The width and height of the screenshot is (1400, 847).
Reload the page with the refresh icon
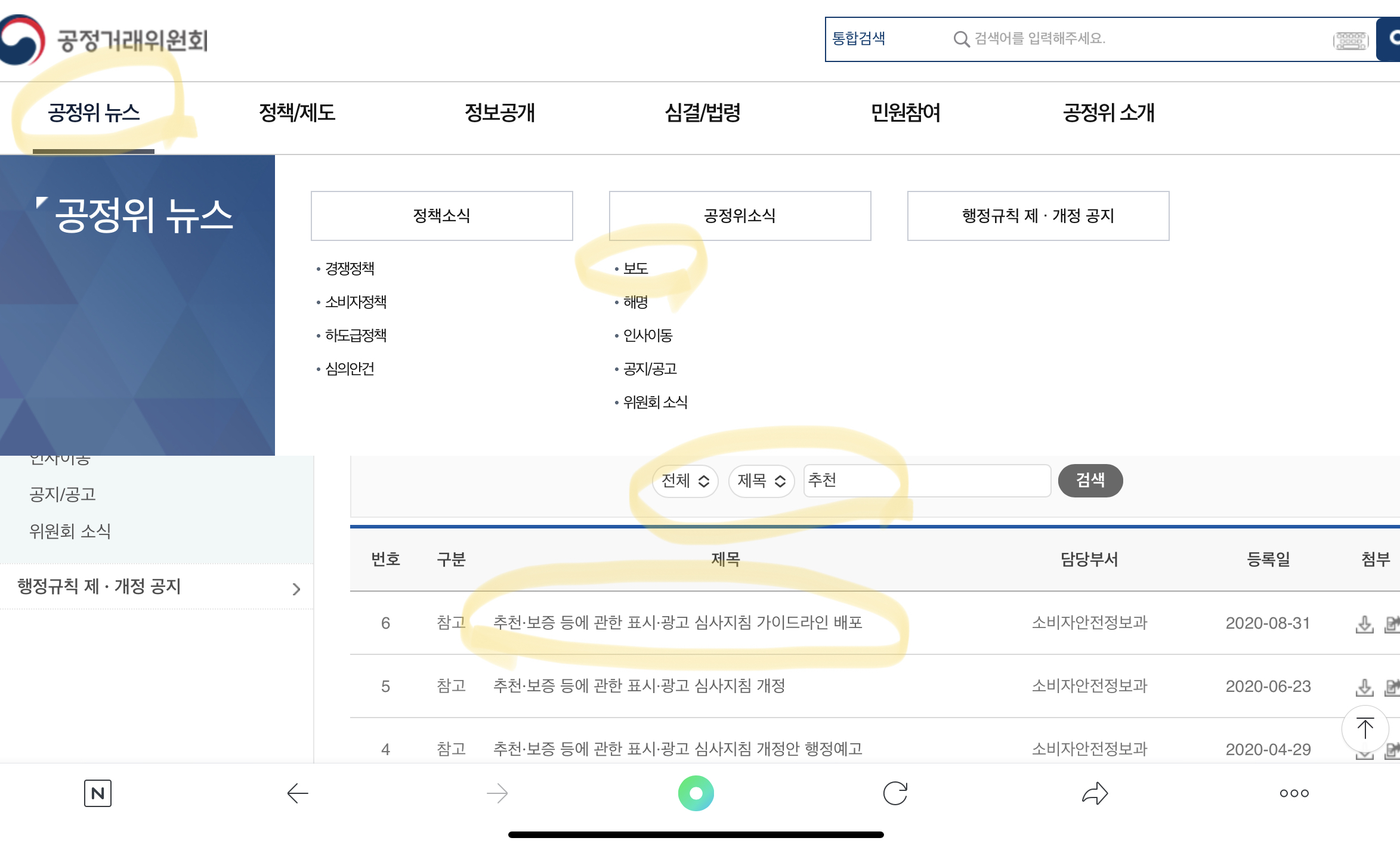895,793
